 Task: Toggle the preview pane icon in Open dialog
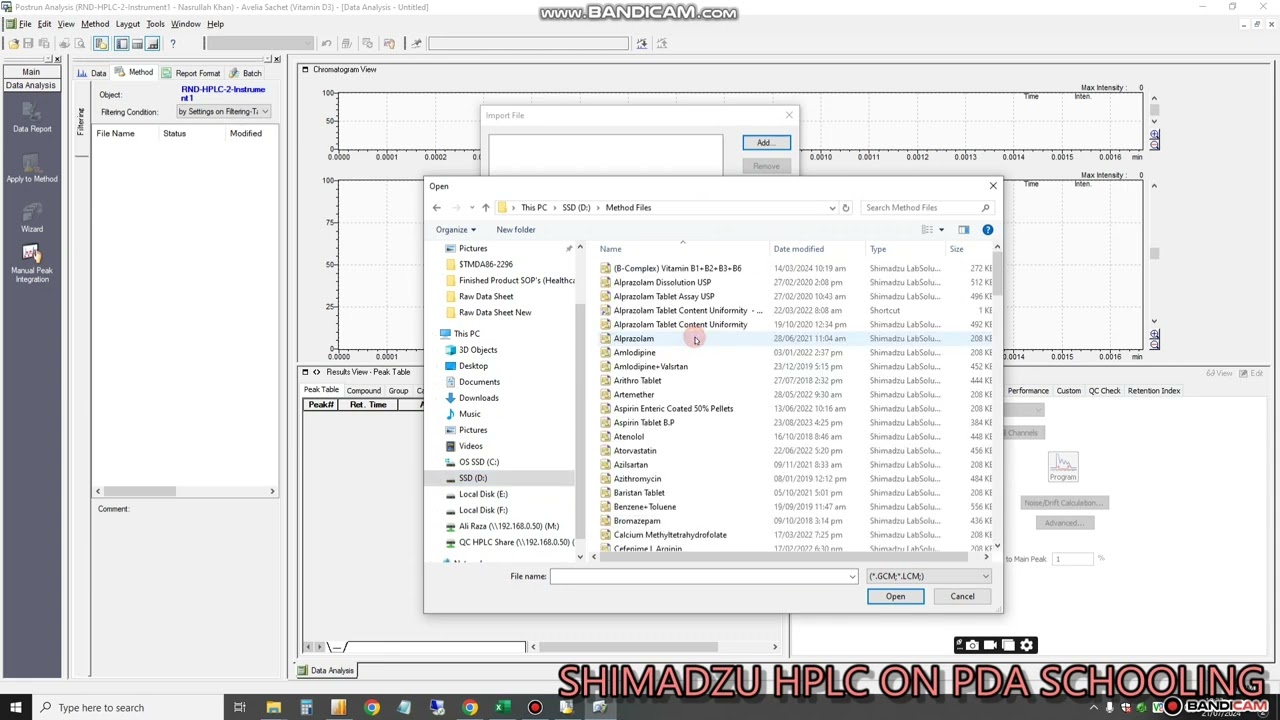(964, 230)
